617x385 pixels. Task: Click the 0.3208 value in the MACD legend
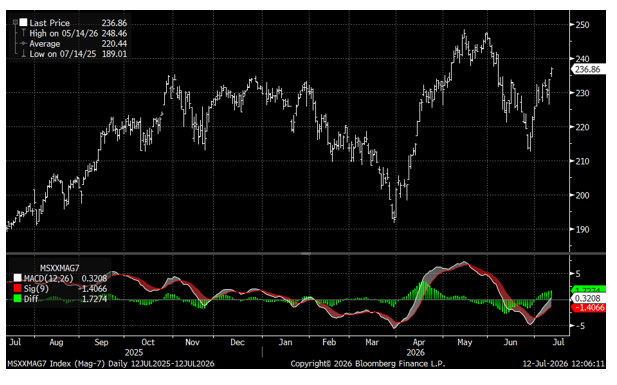tap(94, 279)
